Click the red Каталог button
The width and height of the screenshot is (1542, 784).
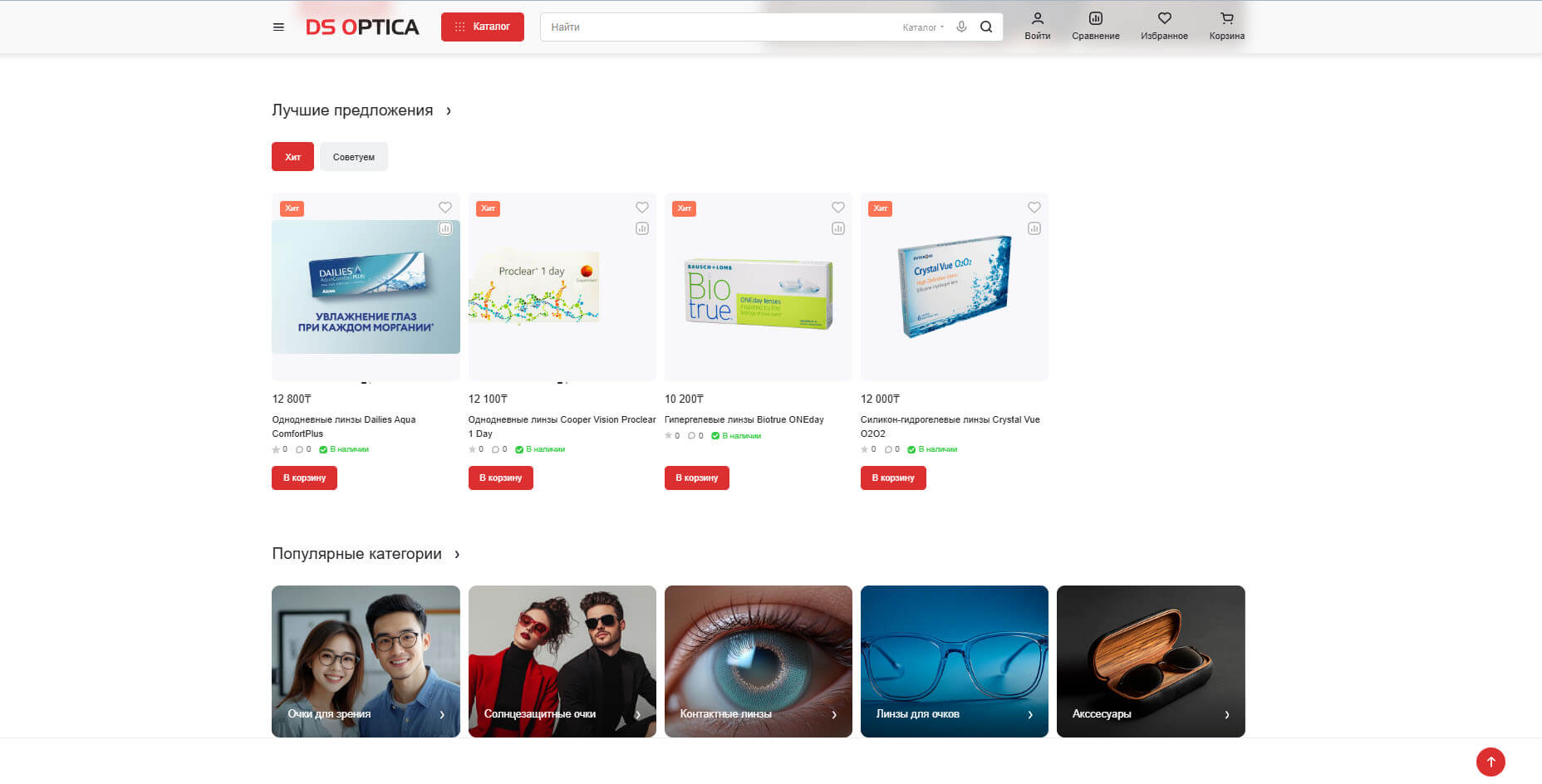click(x=482, y=27)
